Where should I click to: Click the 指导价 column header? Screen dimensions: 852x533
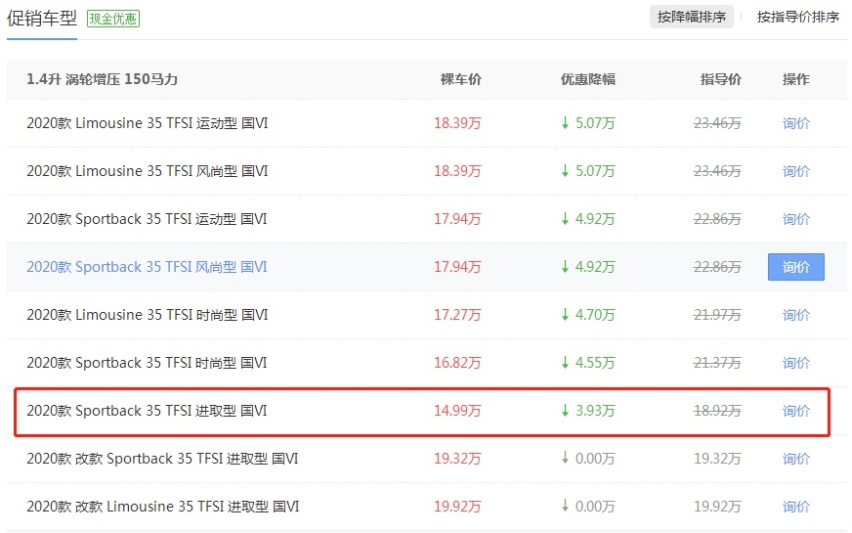click(721, 79)
